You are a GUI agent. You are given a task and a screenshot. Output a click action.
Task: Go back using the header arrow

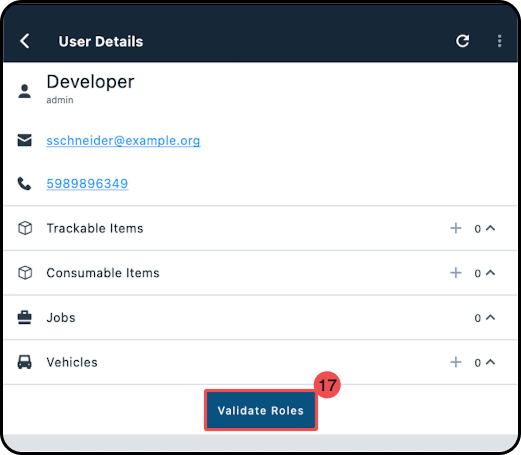click(x=25, y=41)
